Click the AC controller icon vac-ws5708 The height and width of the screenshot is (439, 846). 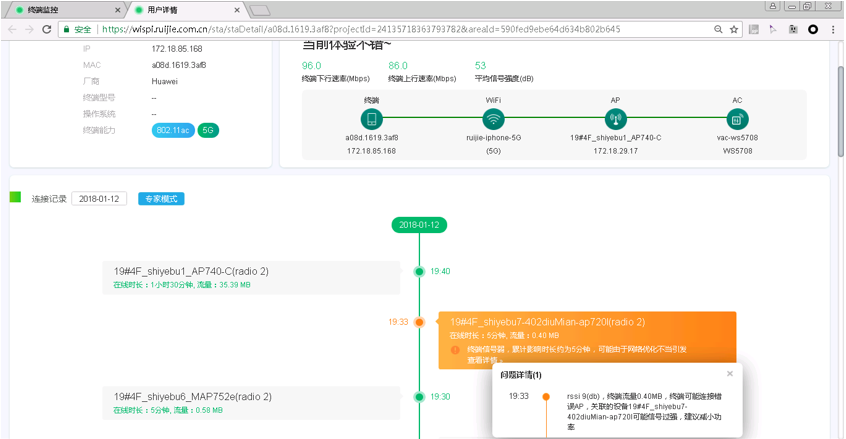coord(737,119)
